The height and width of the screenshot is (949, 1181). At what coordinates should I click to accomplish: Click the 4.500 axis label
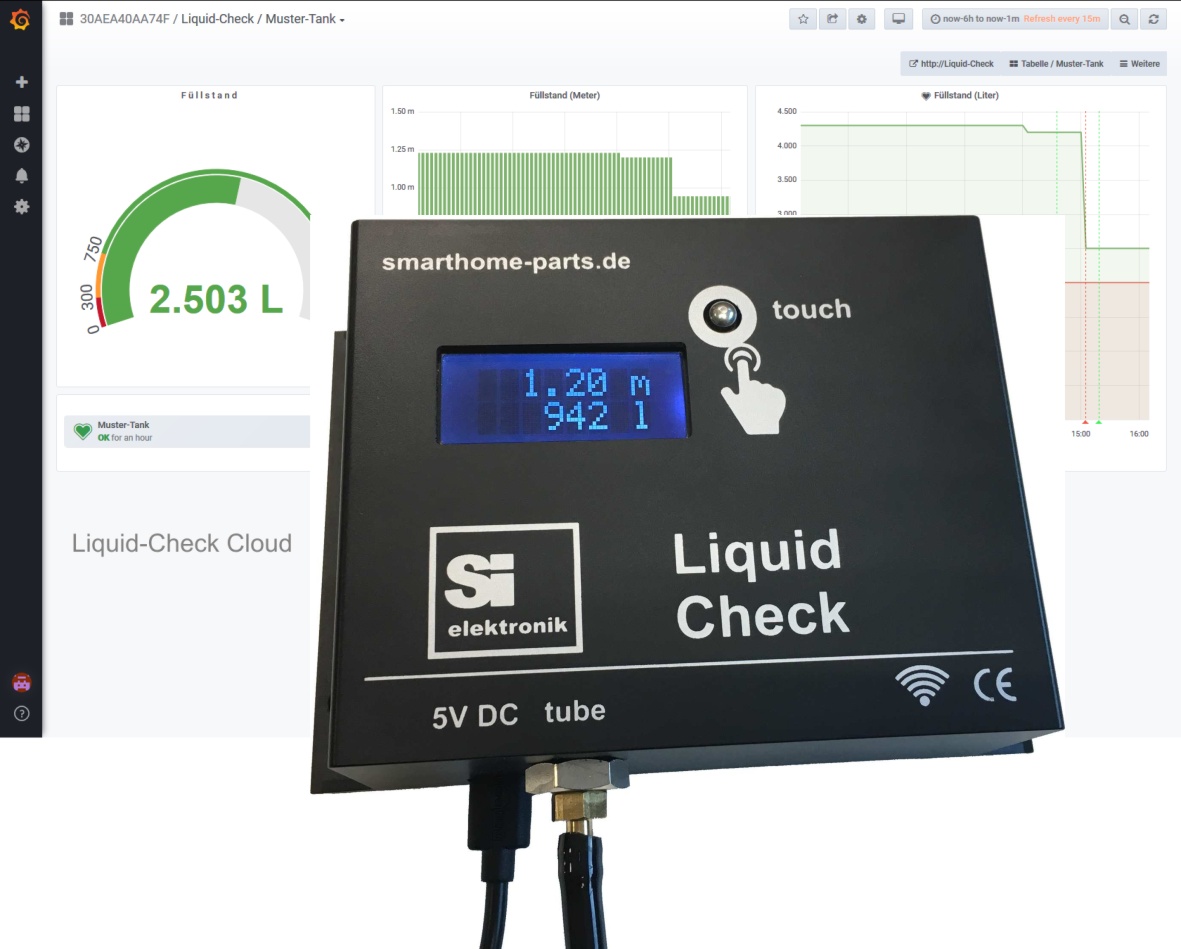point(787,111)
